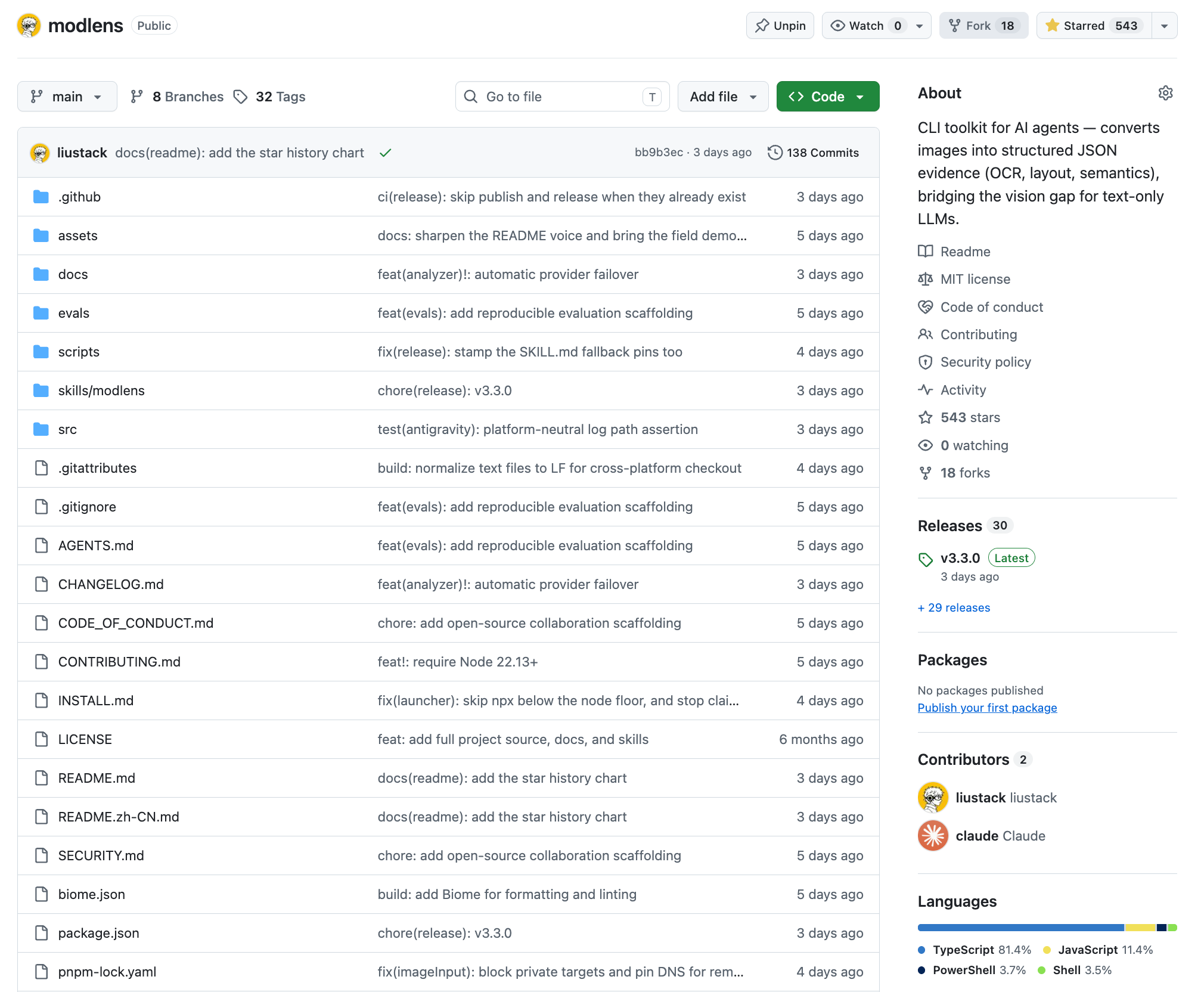Open the main branch selector dropdown

[x=67, y=97]
